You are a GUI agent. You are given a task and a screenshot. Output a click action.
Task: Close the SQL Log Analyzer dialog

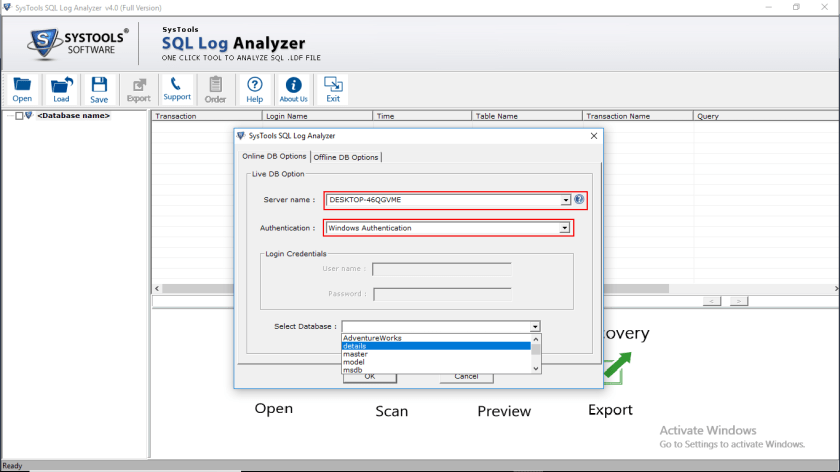pos(594,135)
